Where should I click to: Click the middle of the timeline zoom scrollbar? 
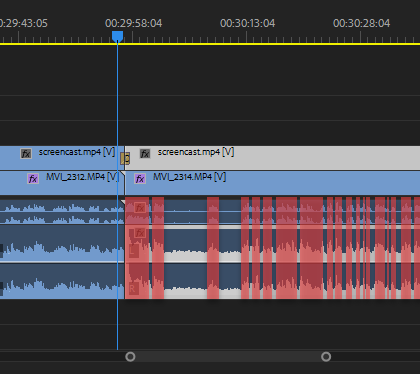[x=228, y=357]
